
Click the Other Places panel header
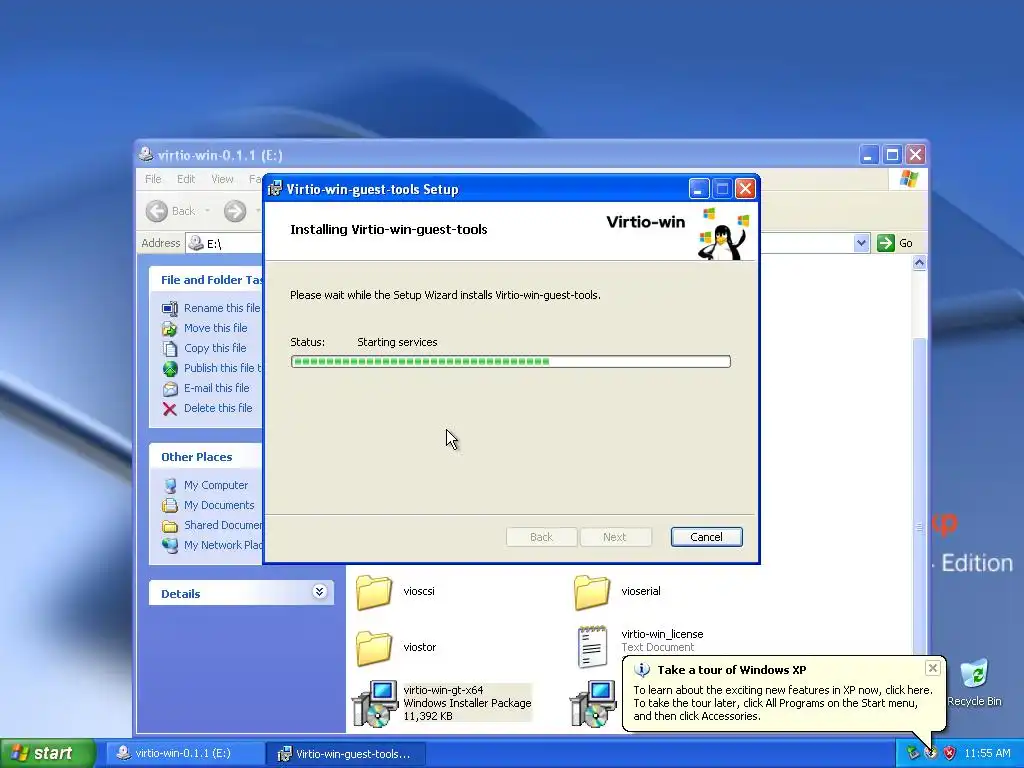click(x=206, y=456)
